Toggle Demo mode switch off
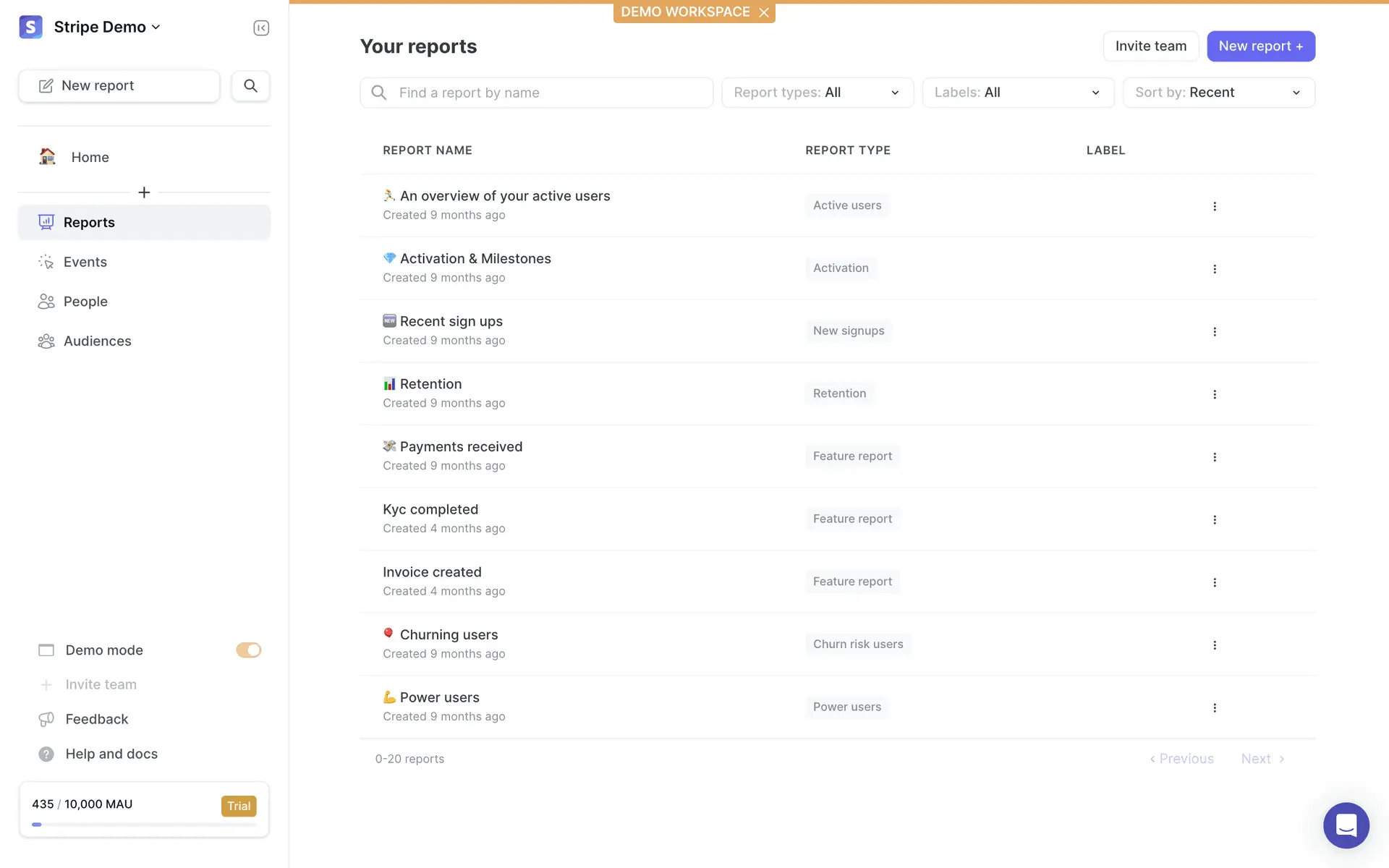This screenshot has width=1389, height=868. tap(248, 650)
